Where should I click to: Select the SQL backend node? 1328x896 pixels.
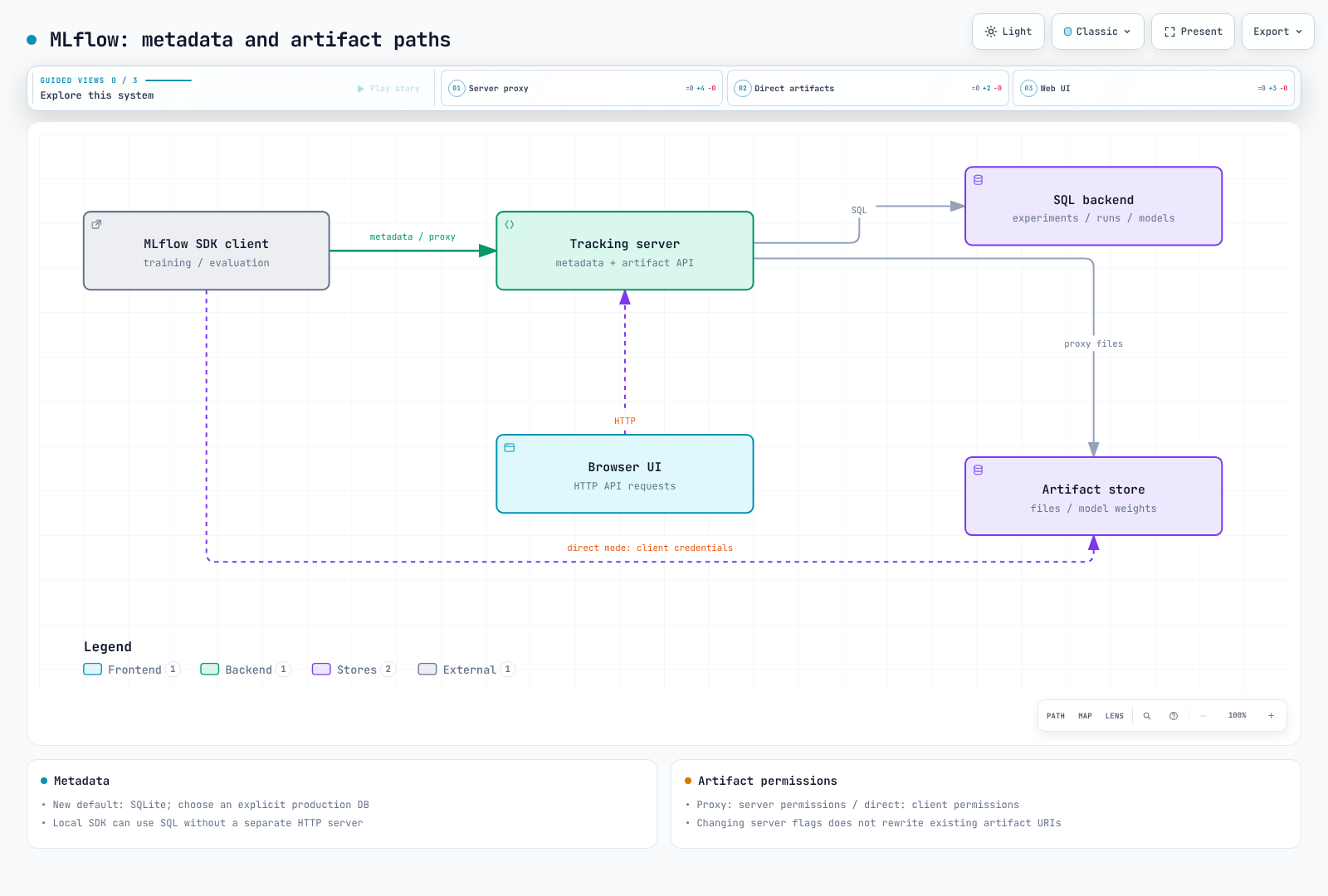coord(1093,207)
